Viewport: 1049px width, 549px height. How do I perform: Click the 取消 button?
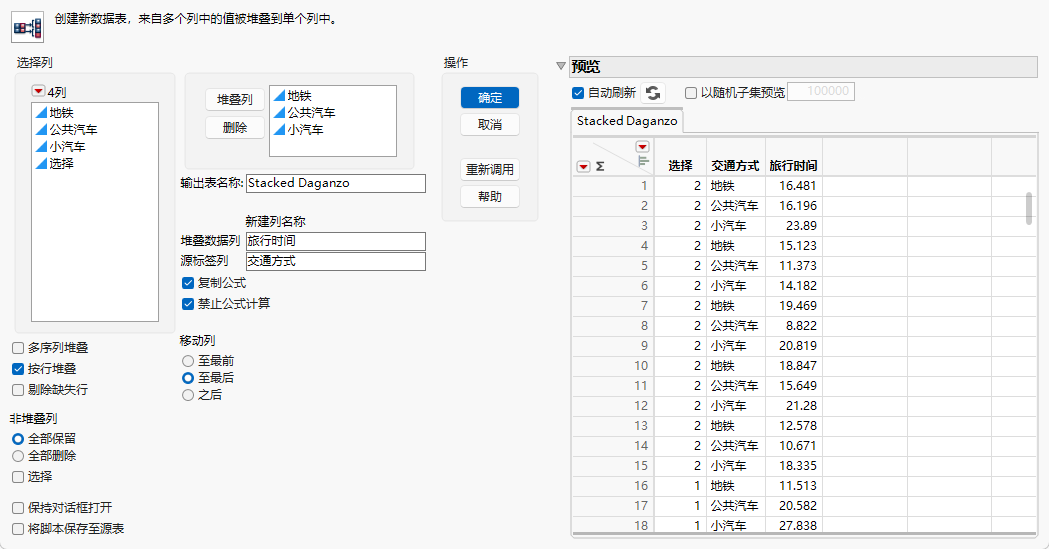[490, 124]
